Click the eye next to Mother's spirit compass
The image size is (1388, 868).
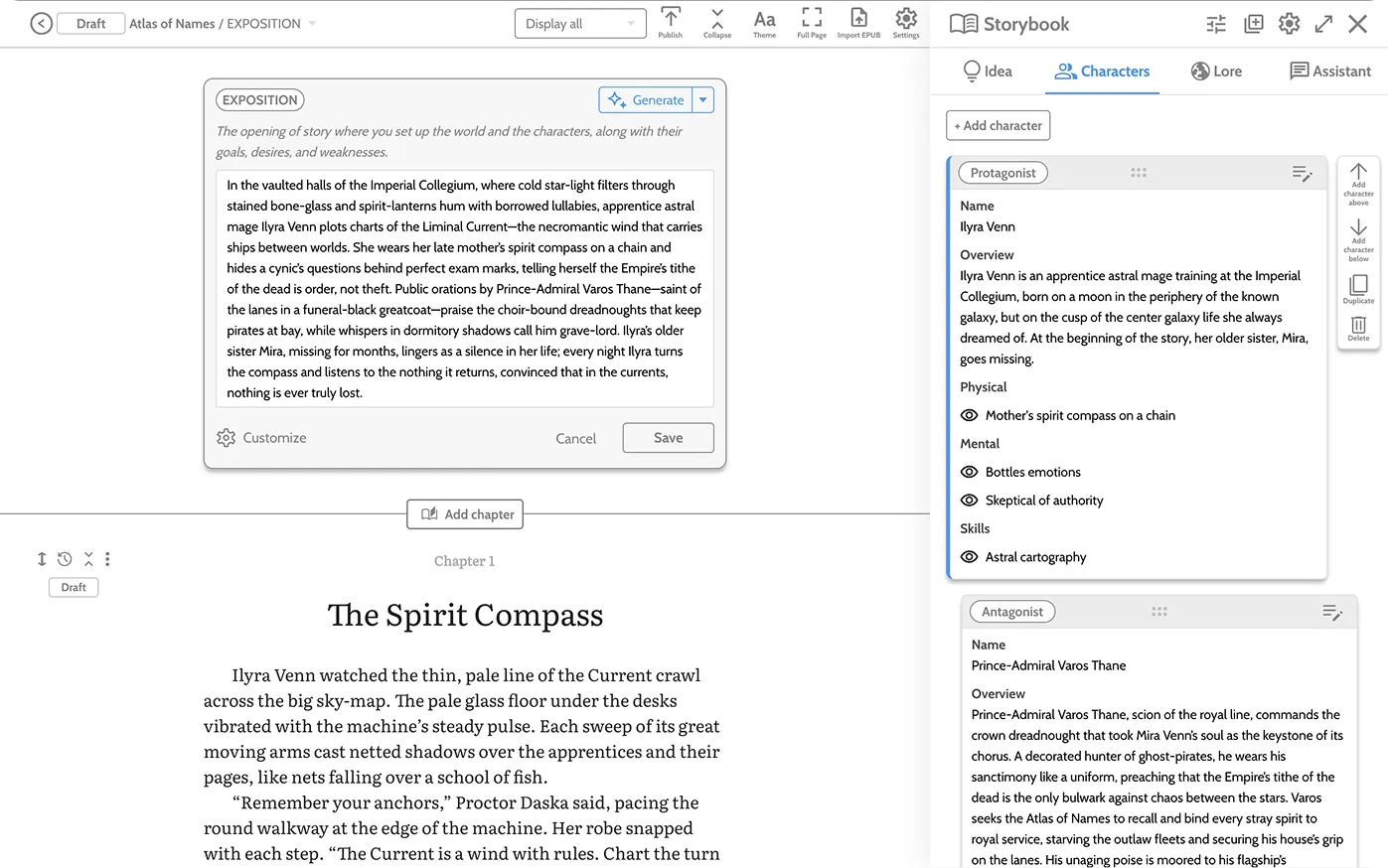pyautogui.click(x=968, y=415)
